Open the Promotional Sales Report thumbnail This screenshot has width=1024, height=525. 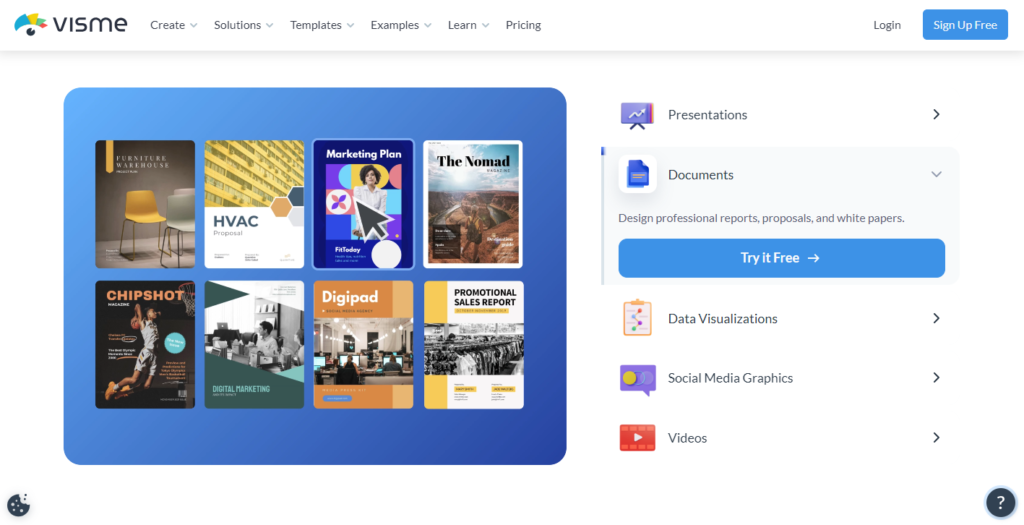pos(473,345)
